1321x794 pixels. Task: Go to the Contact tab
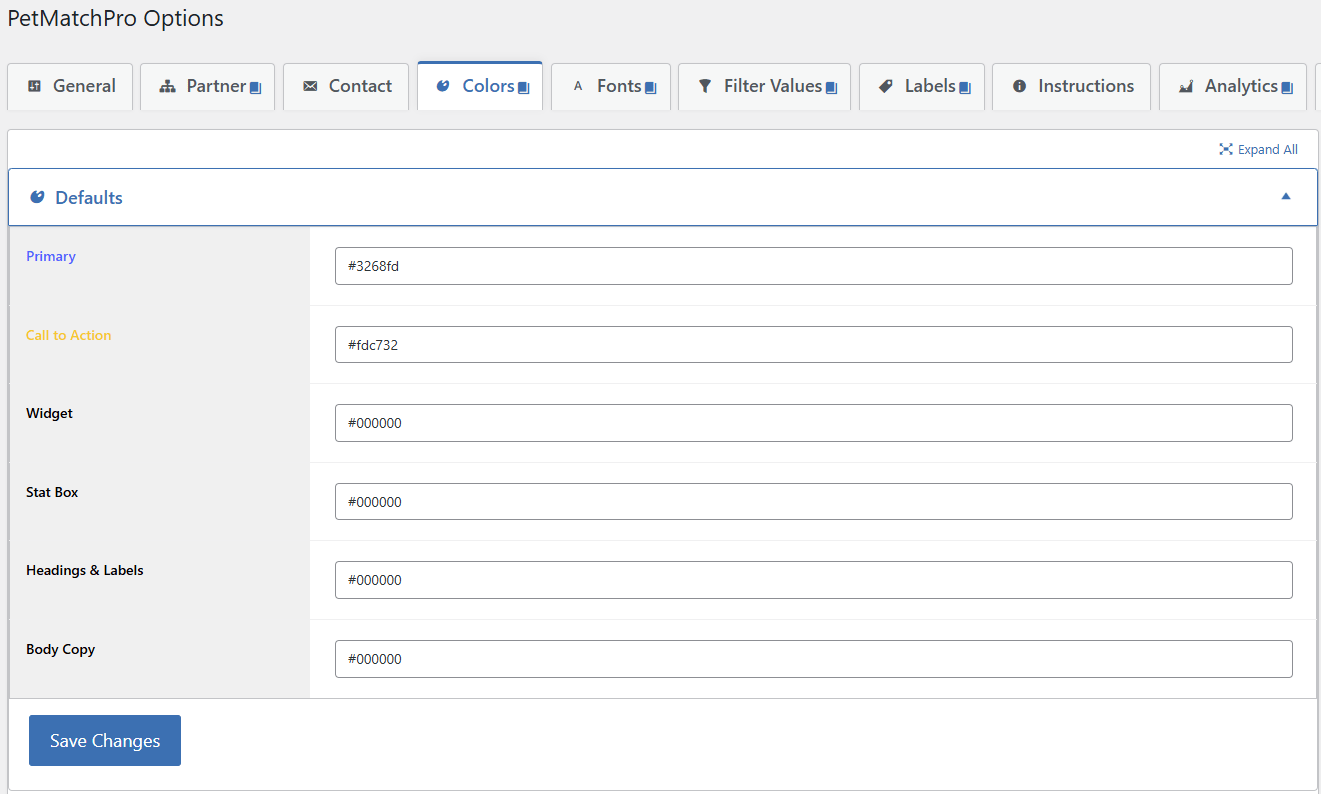(346, 87)
